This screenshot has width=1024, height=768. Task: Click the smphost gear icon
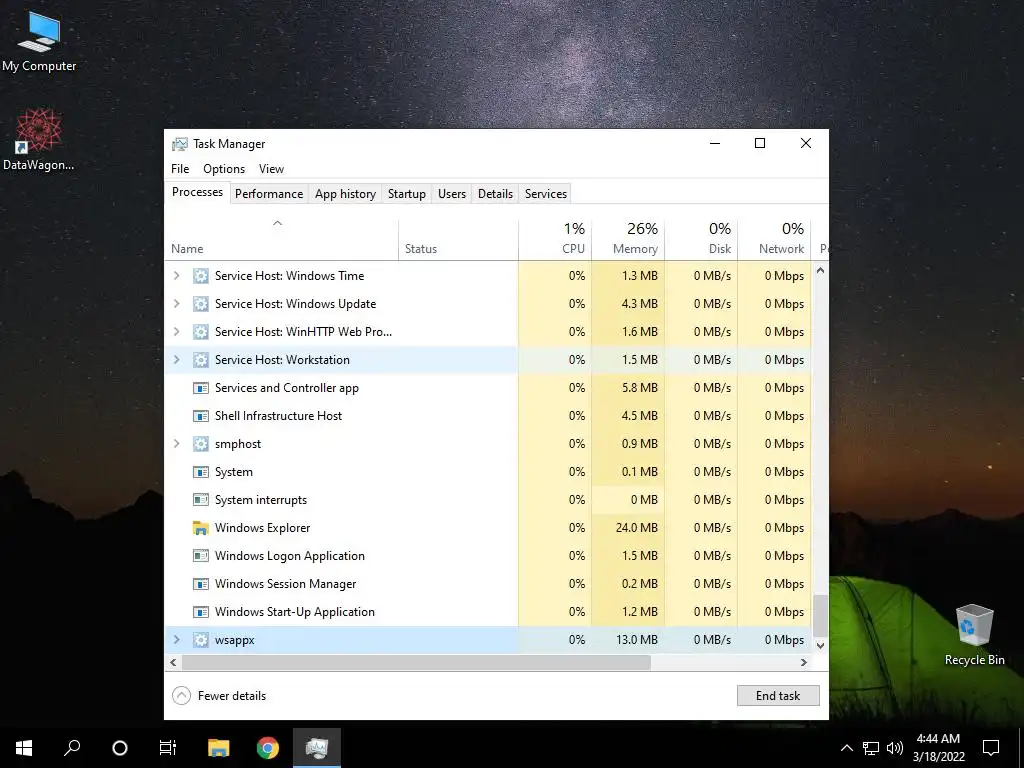coord(200,444)
